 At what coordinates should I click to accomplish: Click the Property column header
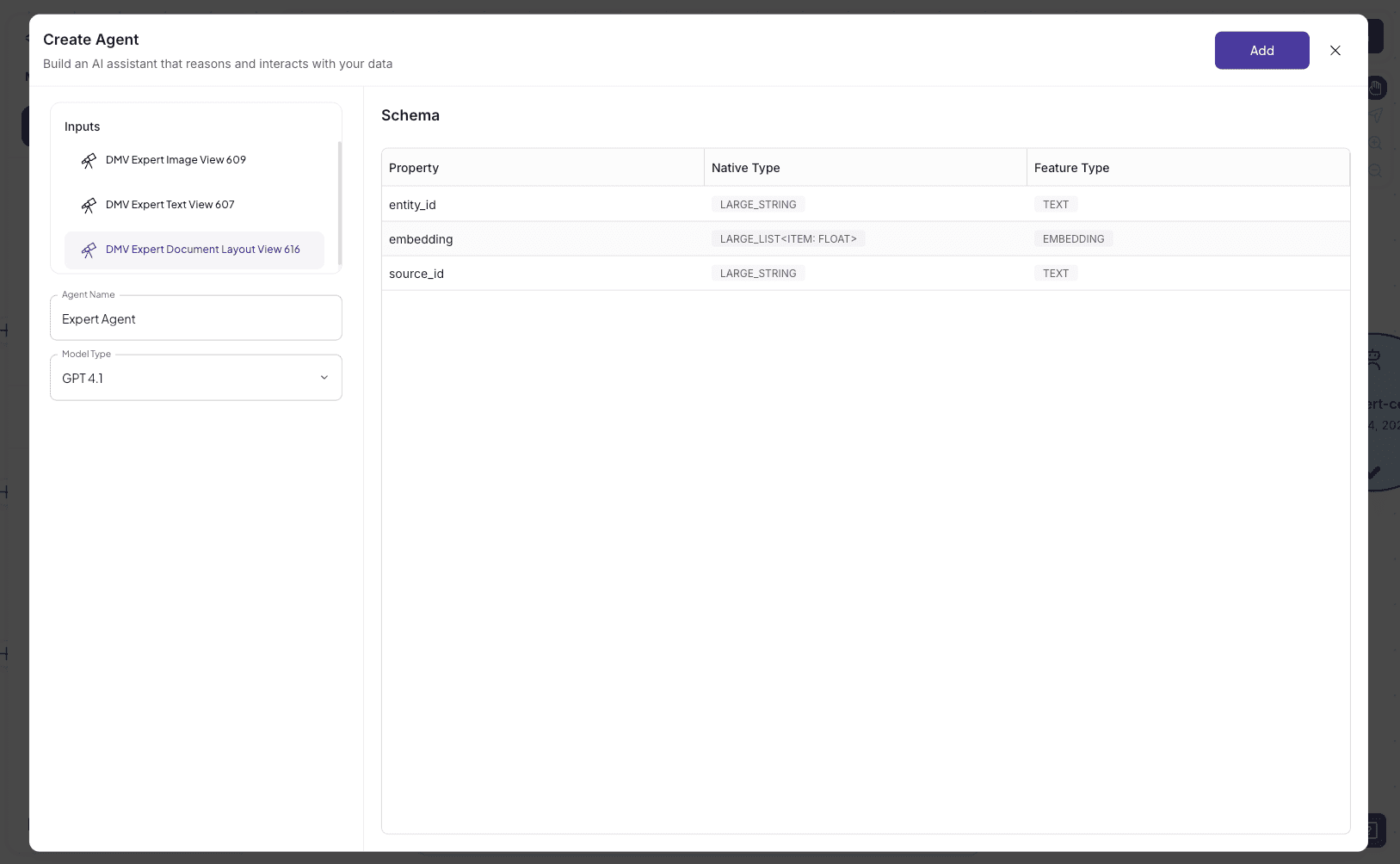pos(543,168)
